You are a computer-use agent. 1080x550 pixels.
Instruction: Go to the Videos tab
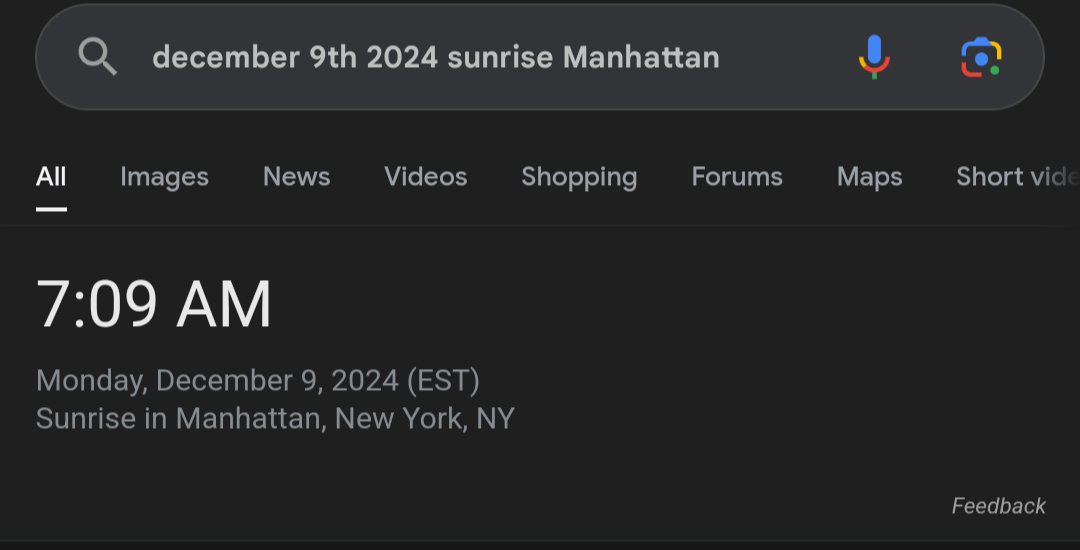(x=426, y=177)
